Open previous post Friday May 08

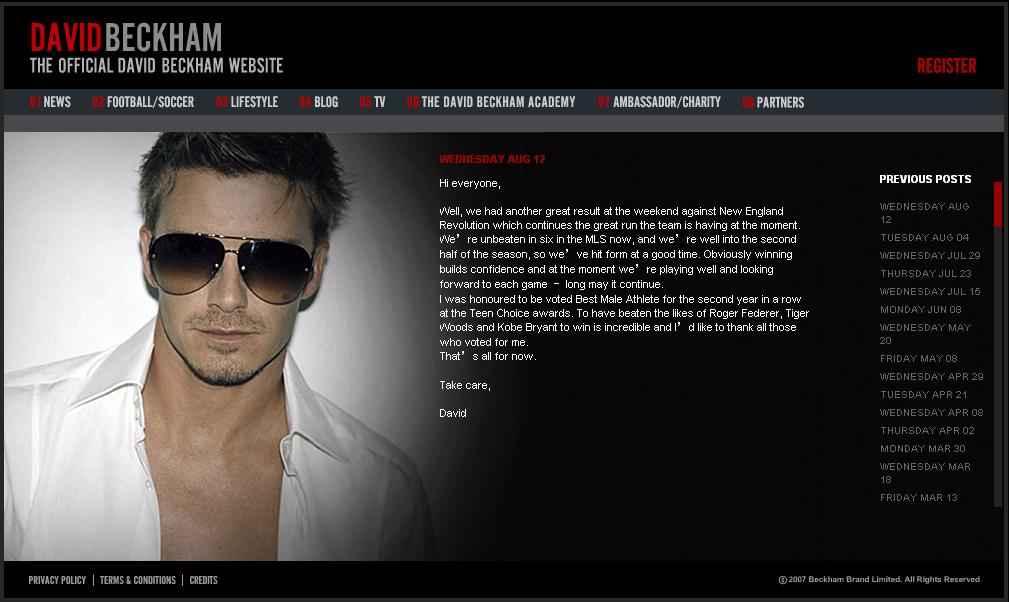click(x=918, y=358)
